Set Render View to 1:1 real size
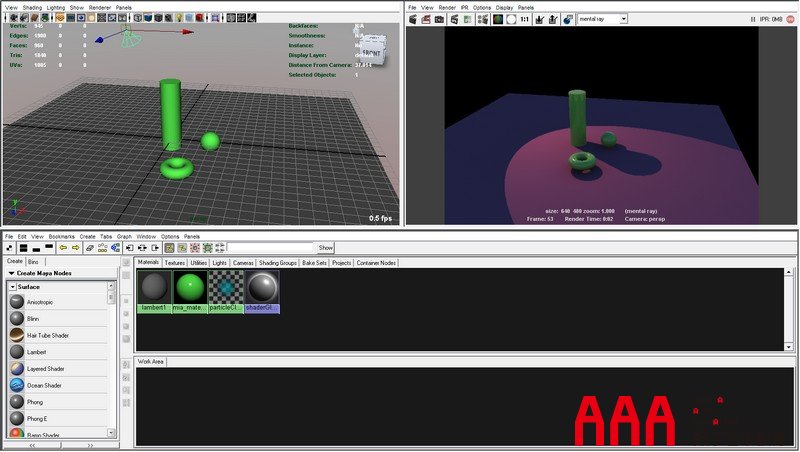This screenshot has height=452, width=800. pos(524,19)
